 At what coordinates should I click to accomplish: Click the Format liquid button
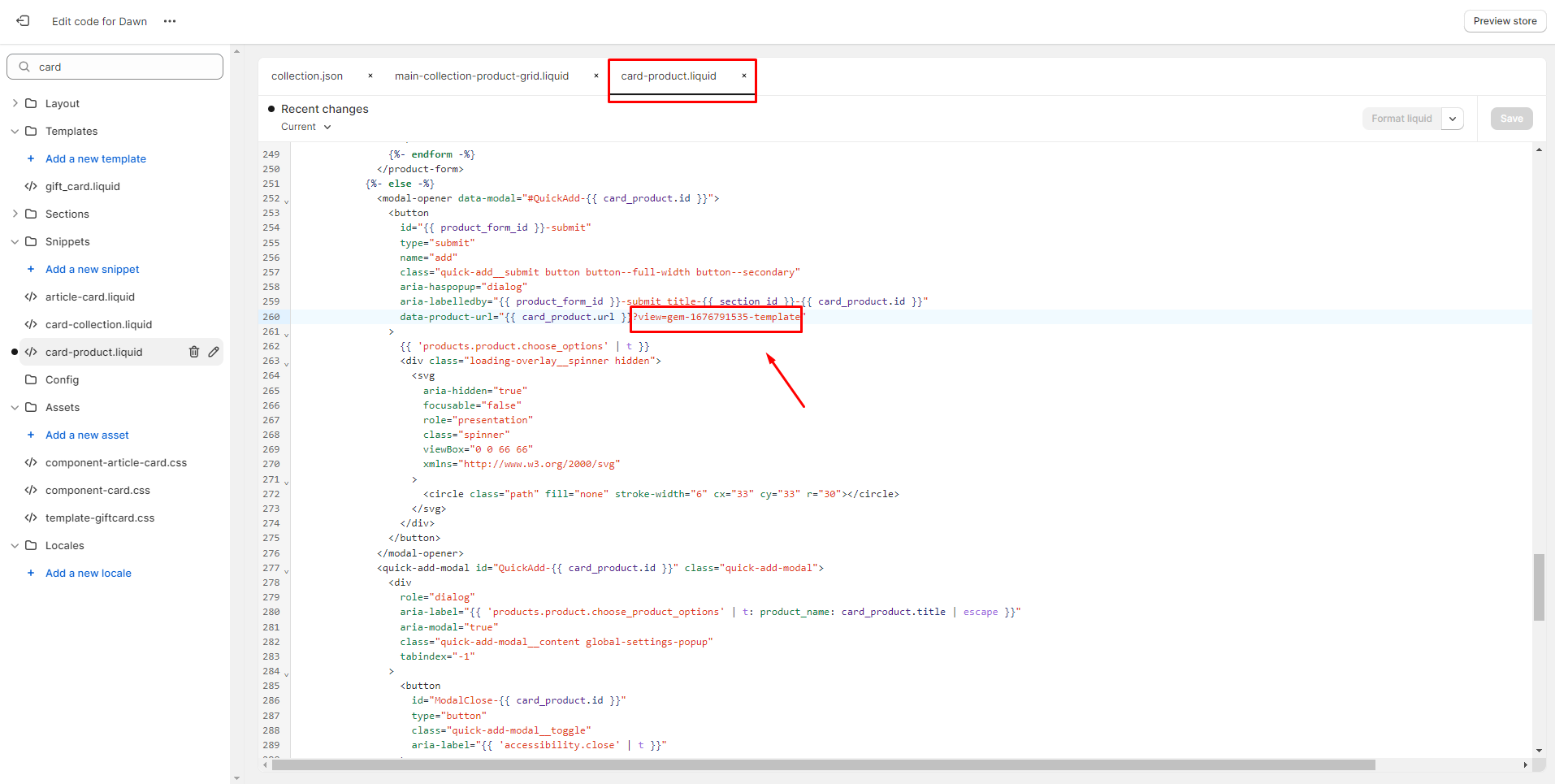coord(1401,119)
